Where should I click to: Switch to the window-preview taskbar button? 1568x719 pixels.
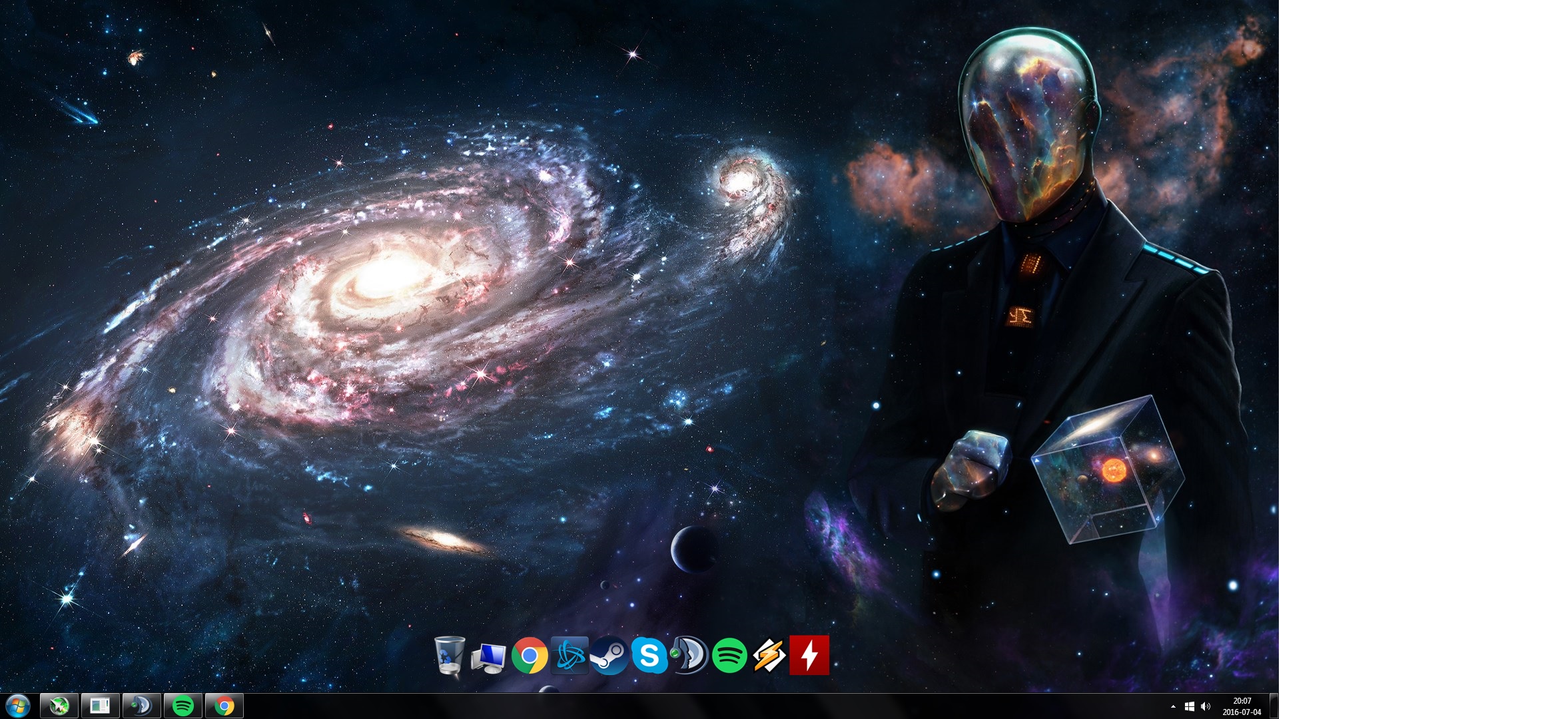pyautogui.click(x=101, y=706)
